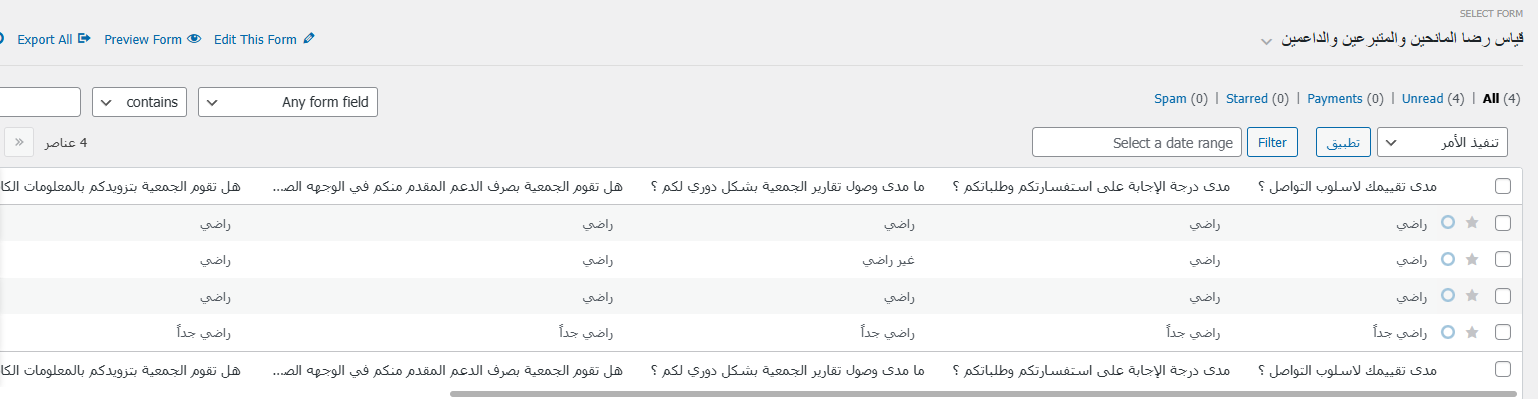Image resolution: width=1538 pixels, height=399 pixels.
Task: Select all entries using the header checkbox
Action: [x=1503, y=186]
